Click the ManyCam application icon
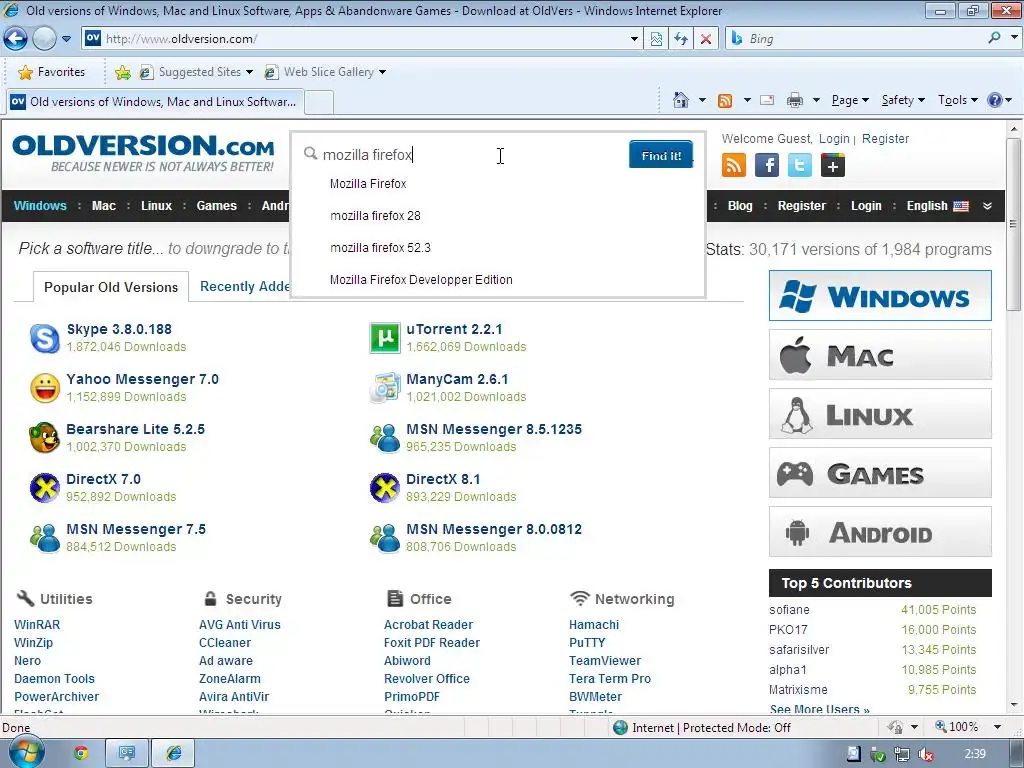 tap(385, 388)
